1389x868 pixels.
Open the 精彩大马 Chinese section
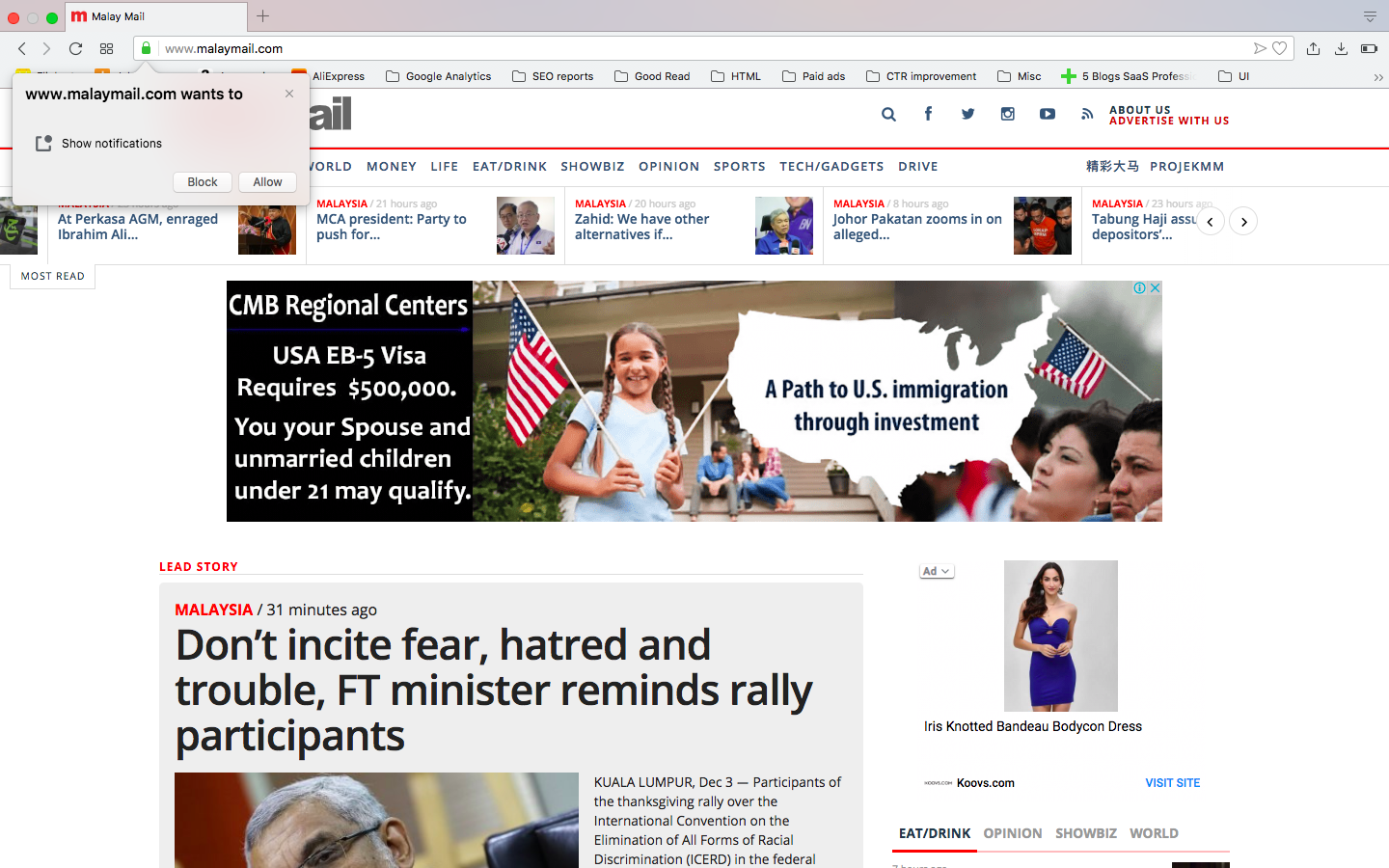(1112, 166)
